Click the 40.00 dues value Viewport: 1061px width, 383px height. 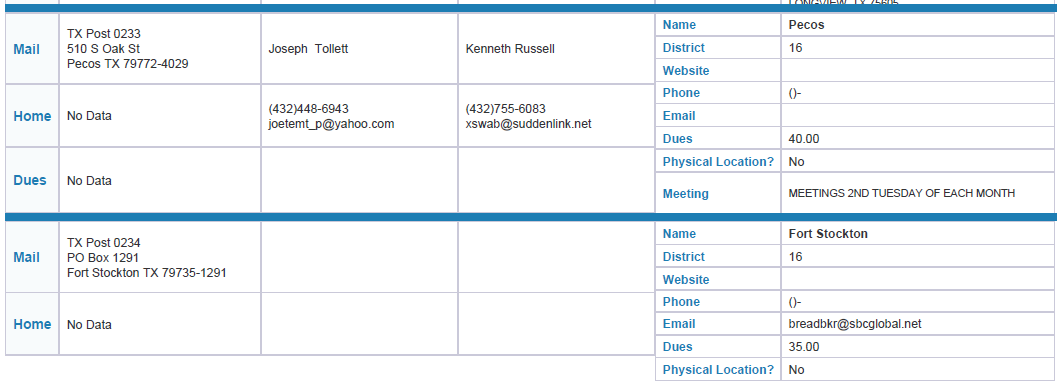pyautogui.click(x=804, y=139)
